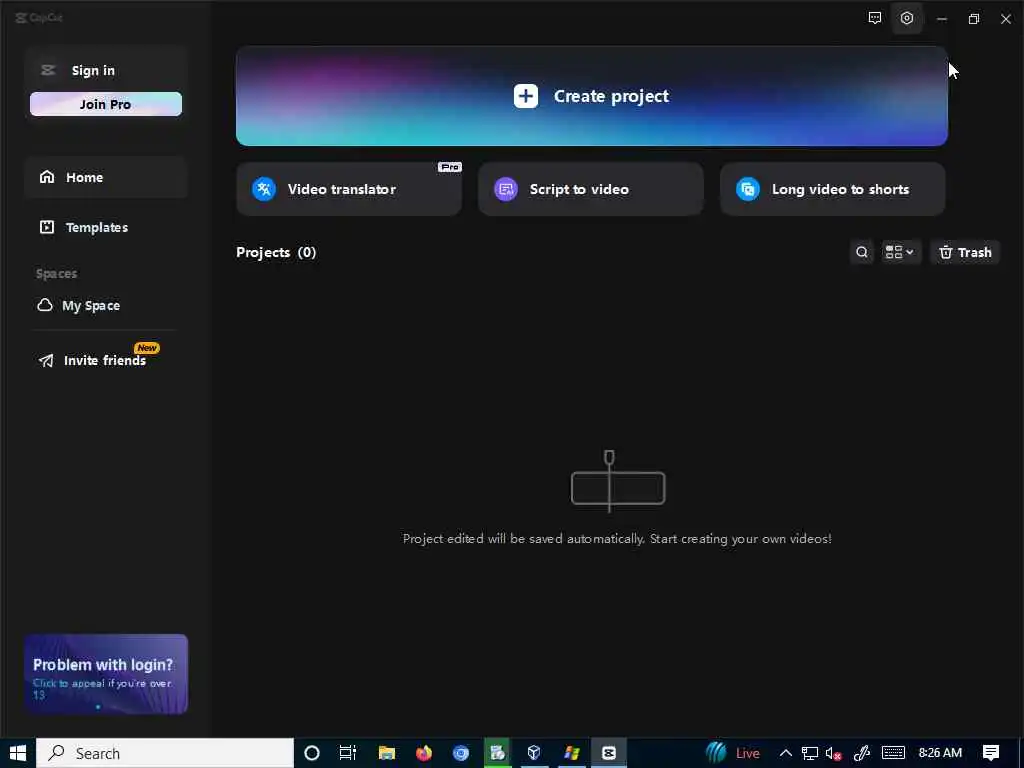This screenshot has height=768, width=1024.
Task: Expand the project view layout dropdown
Action: point(900,252)
